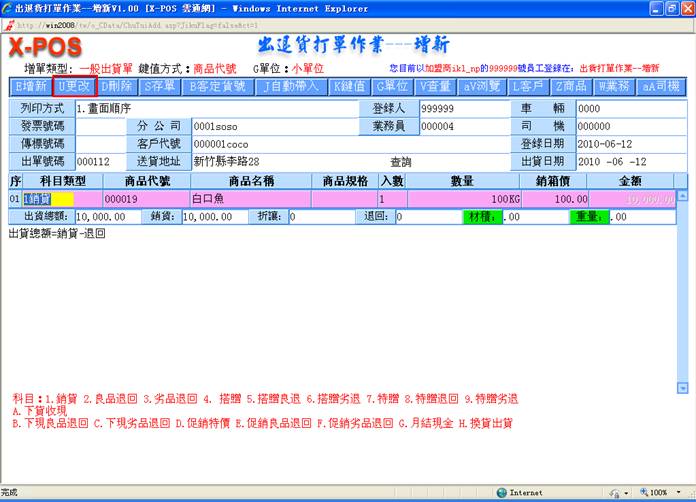Click the E增新 toolbar button
Viewport: 696px width, 502px height.
(31, 86)
